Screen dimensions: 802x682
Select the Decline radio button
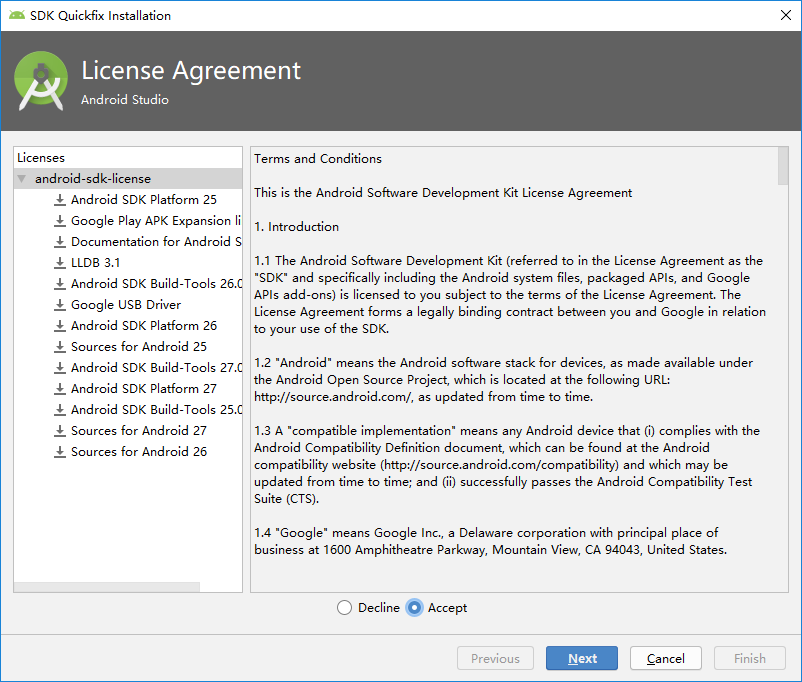pyautogui.click(x=344, y=607)
